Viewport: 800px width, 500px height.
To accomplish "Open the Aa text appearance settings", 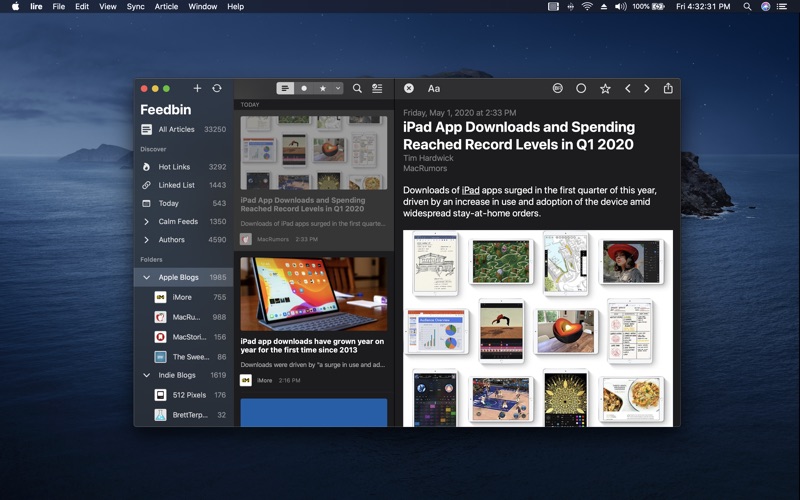I will (434, 88).
